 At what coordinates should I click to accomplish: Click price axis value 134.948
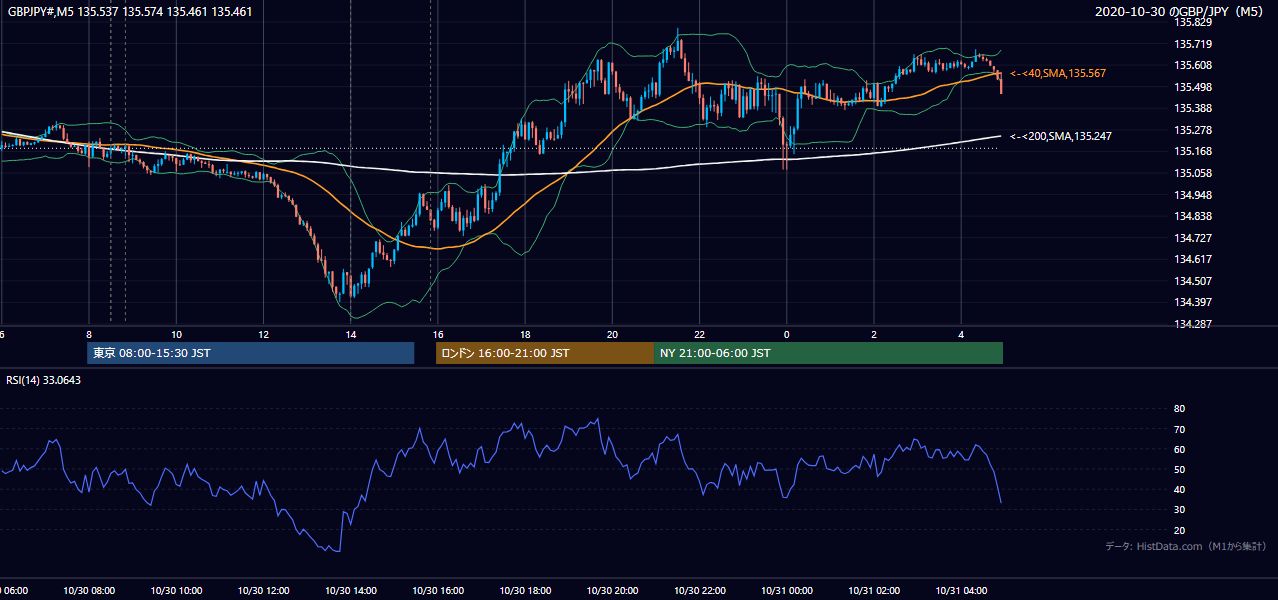(x=1192, y=195)
